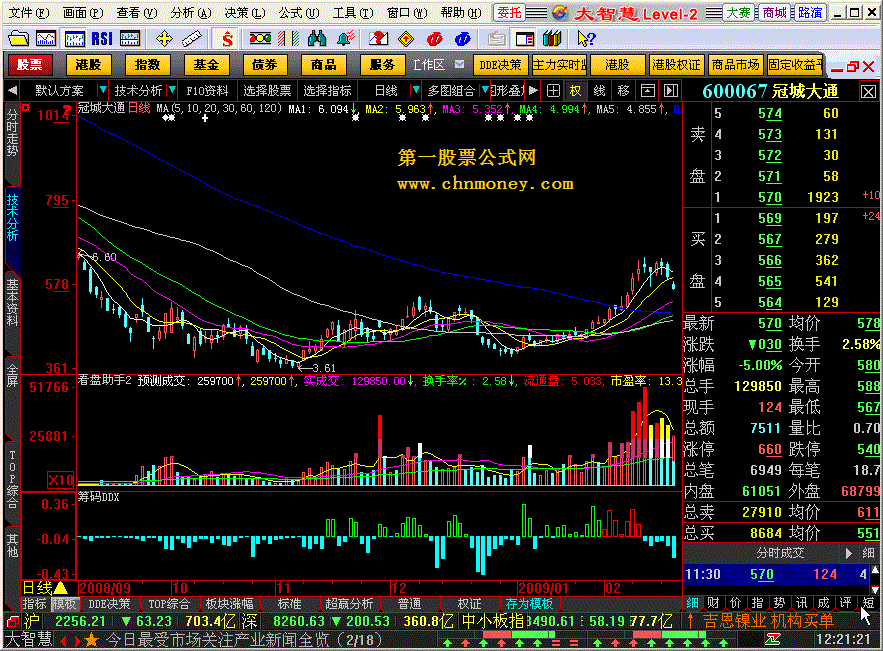Screen dimensions: 883x651
Task: Click the 细 button next to 分时成交
Action: [868, 554]
